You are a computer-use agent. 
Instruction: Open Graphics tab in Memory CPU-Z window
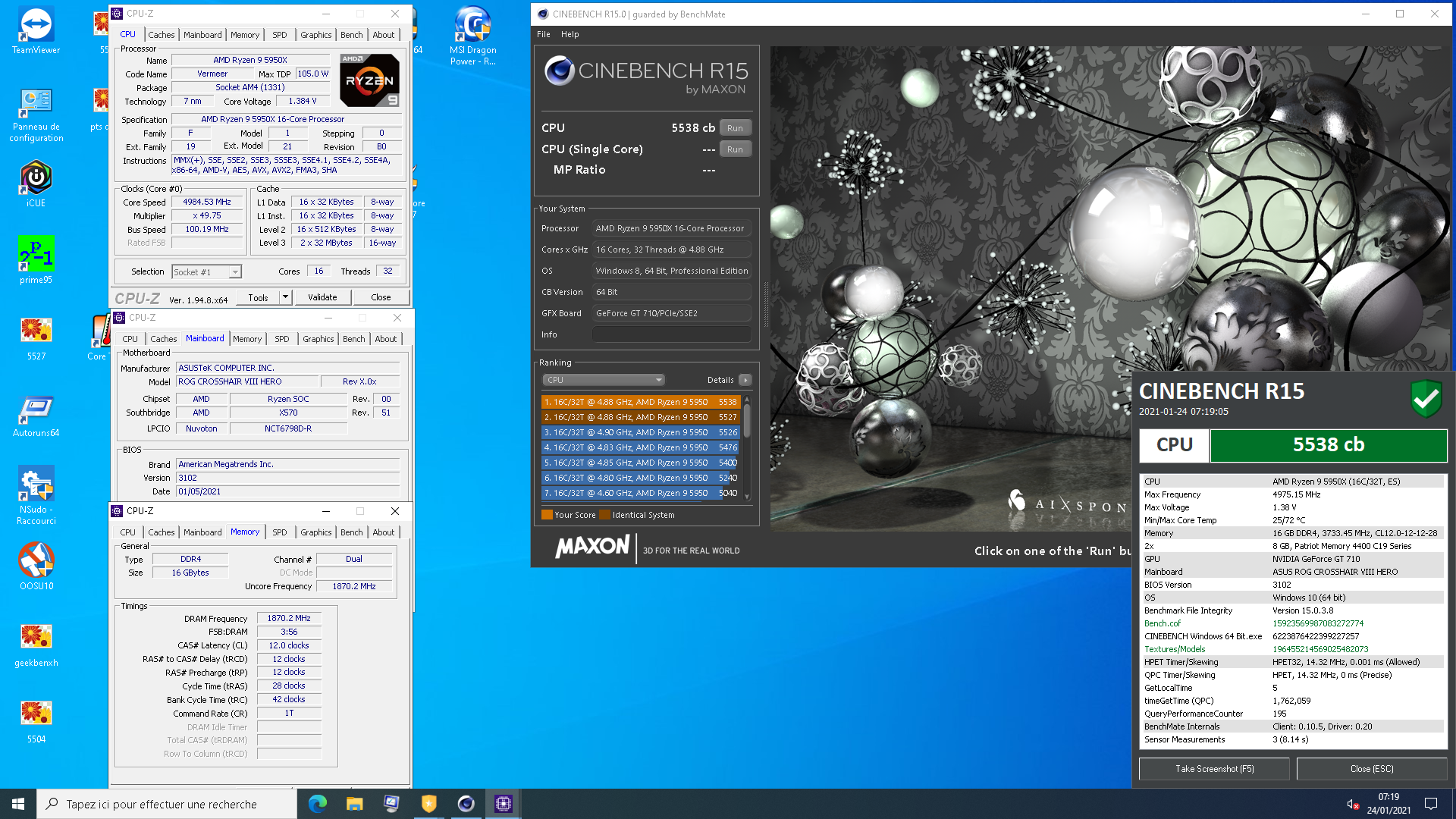[x=316, y=532]
